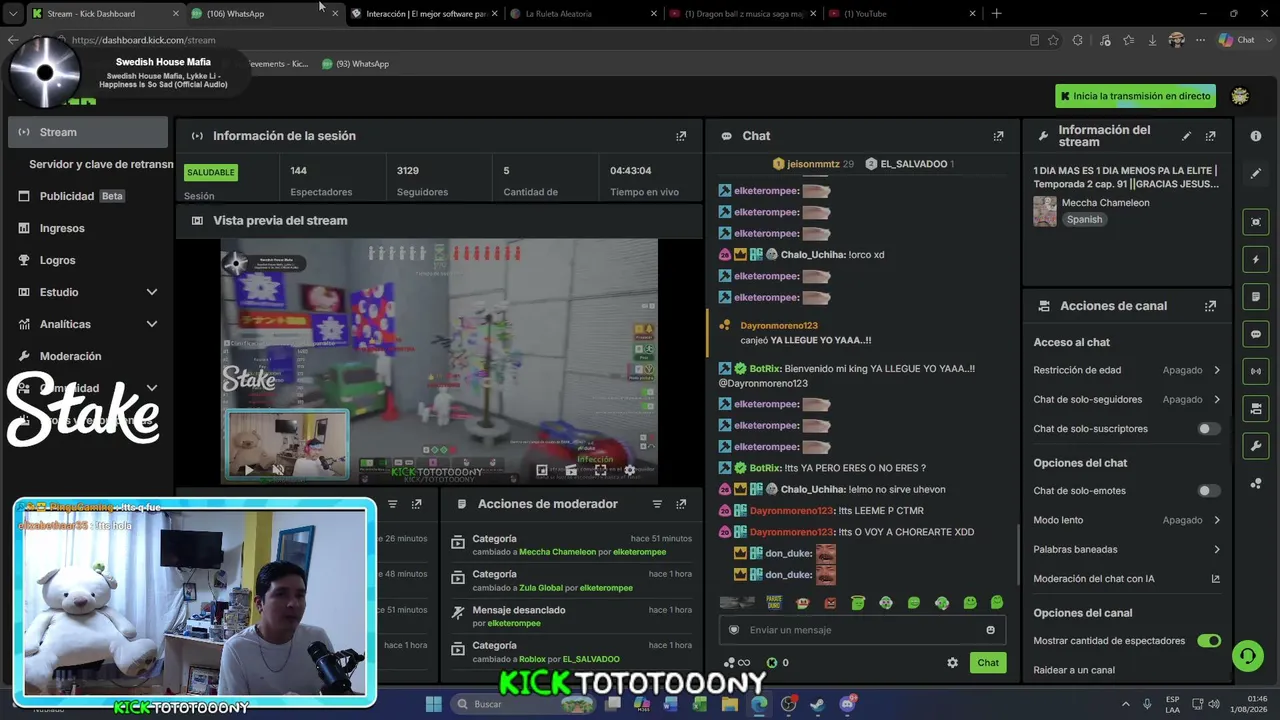The width and height of the screenshot is (1280, 720).
Task: Open Modo lento setting
Action: coord(1127,520)
